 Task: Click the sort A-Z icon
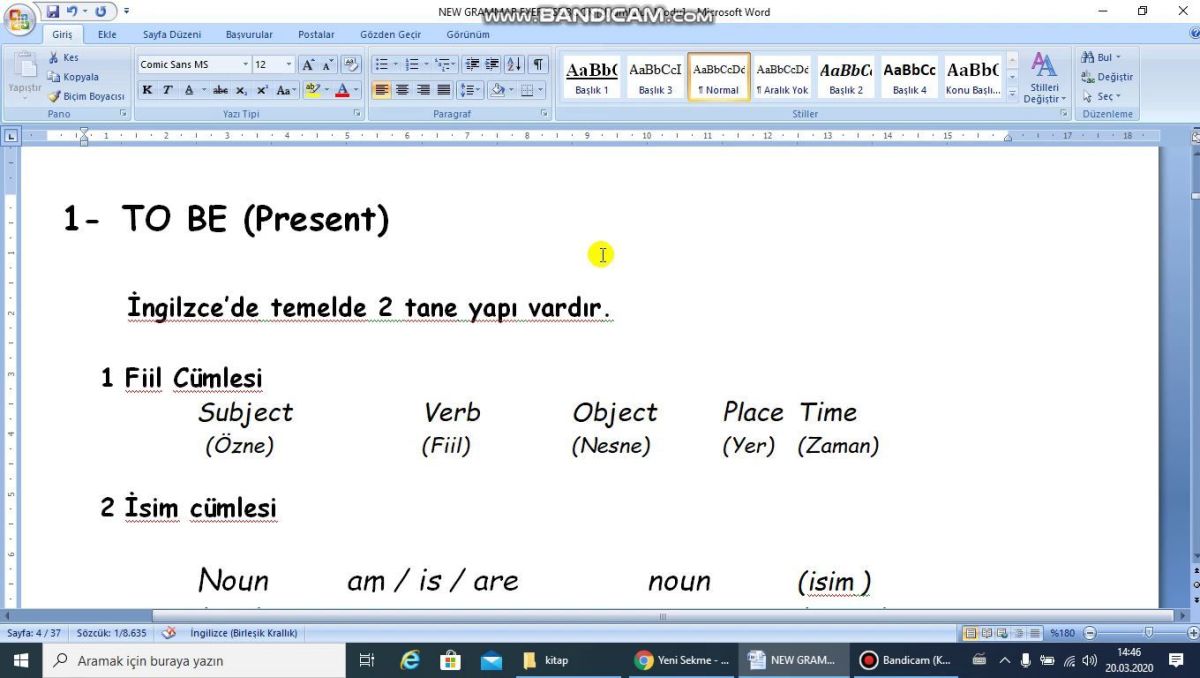point(514,65)
